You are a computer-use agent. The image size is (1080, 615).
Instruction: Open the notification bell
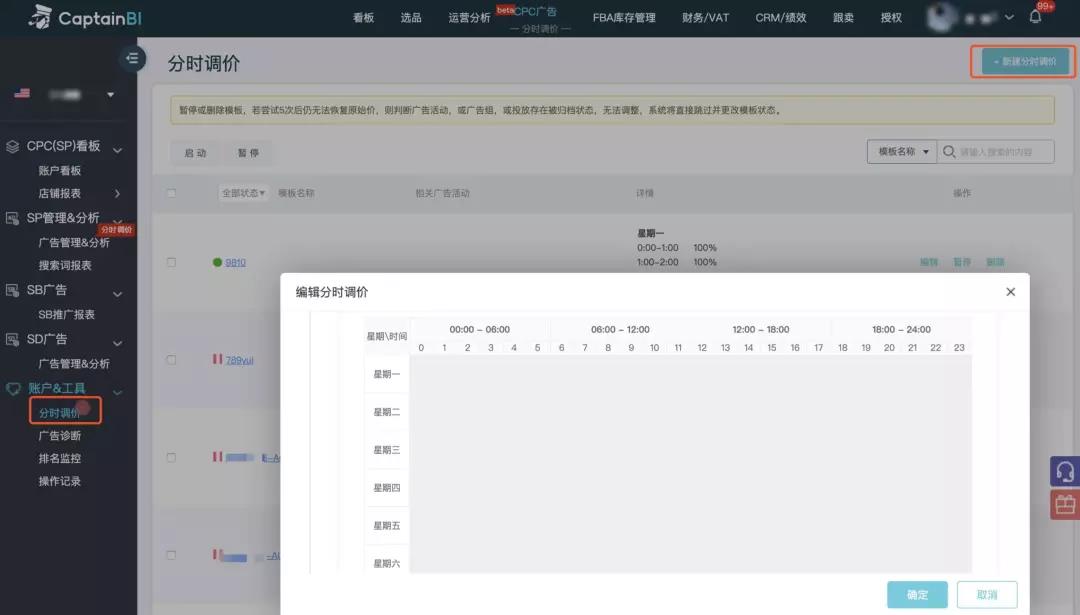click(1035, 17)
